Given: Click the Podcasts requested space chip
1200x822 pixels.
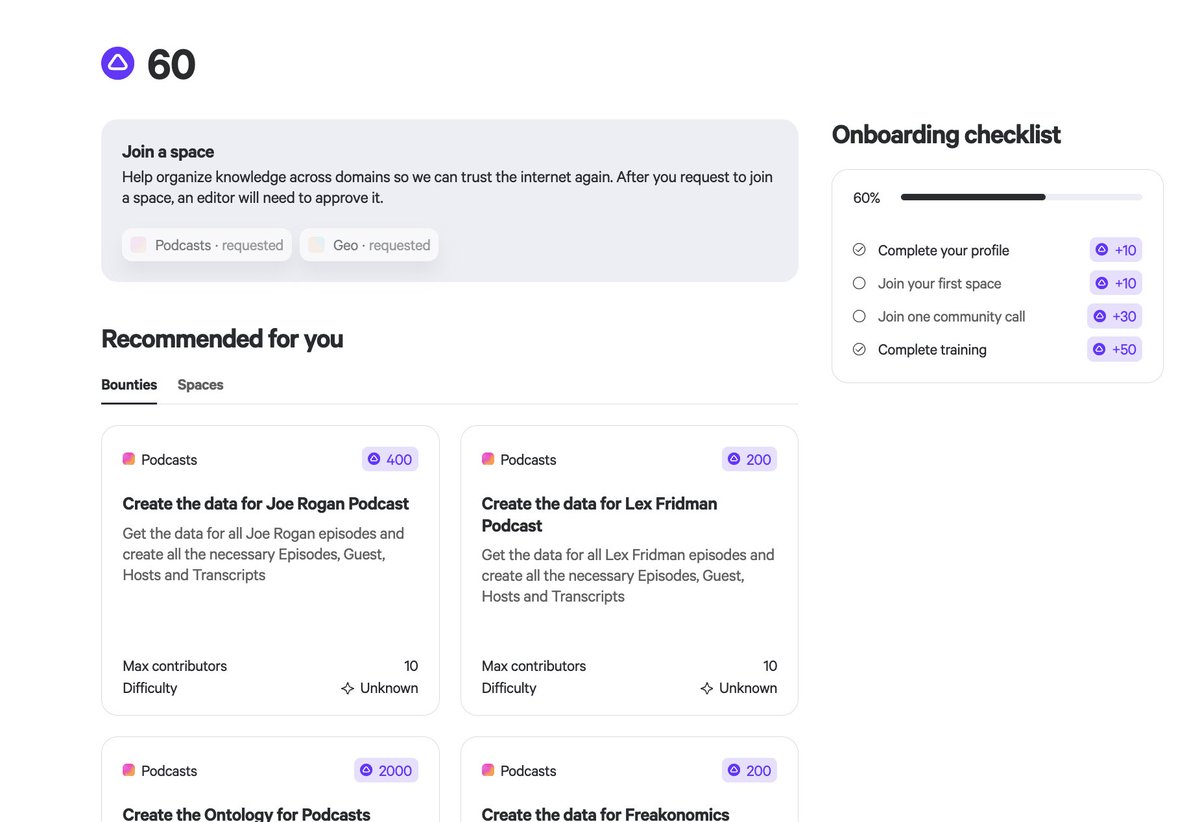Looking at the screenshot, I should tap(207, 245).
